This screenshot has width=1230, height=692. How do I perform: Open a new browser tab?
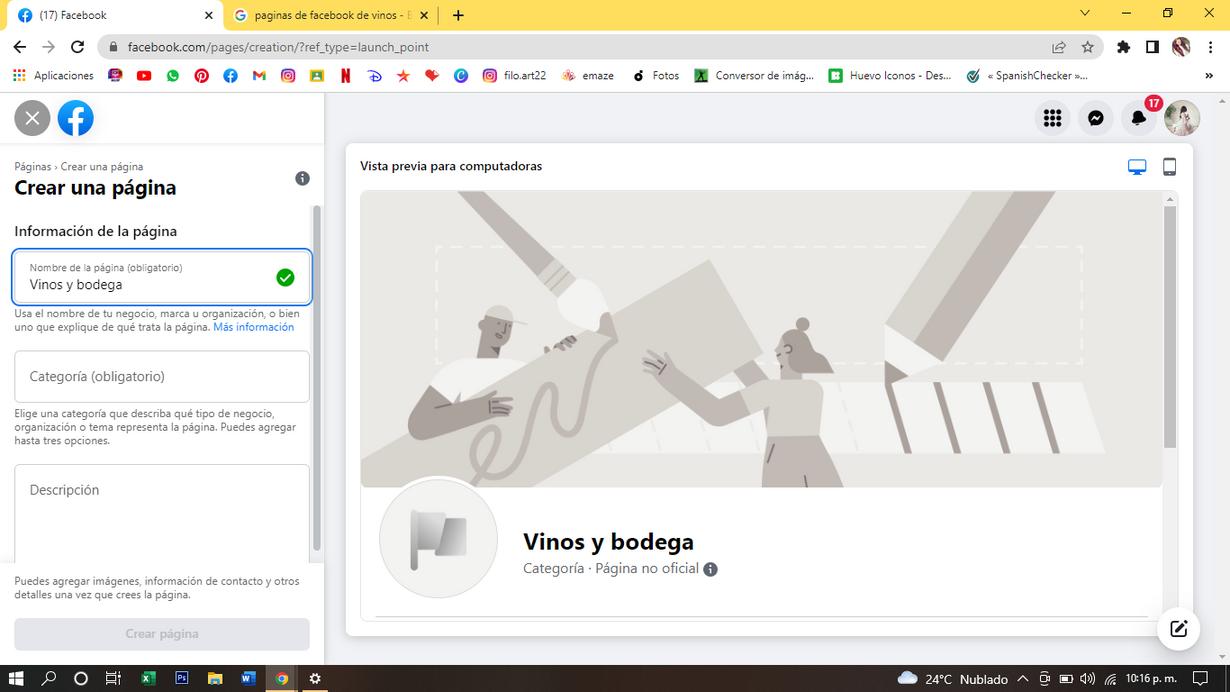458,15
